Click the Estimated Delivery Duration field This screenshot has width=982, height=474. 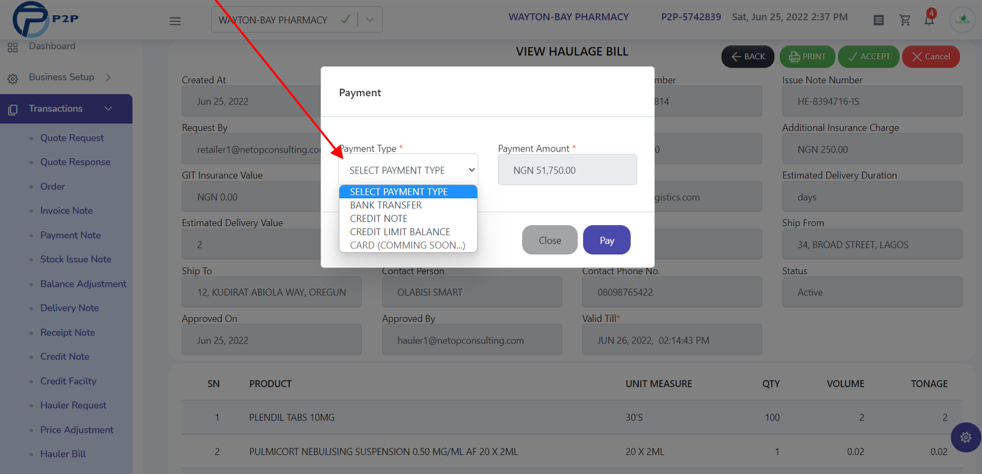872,197
